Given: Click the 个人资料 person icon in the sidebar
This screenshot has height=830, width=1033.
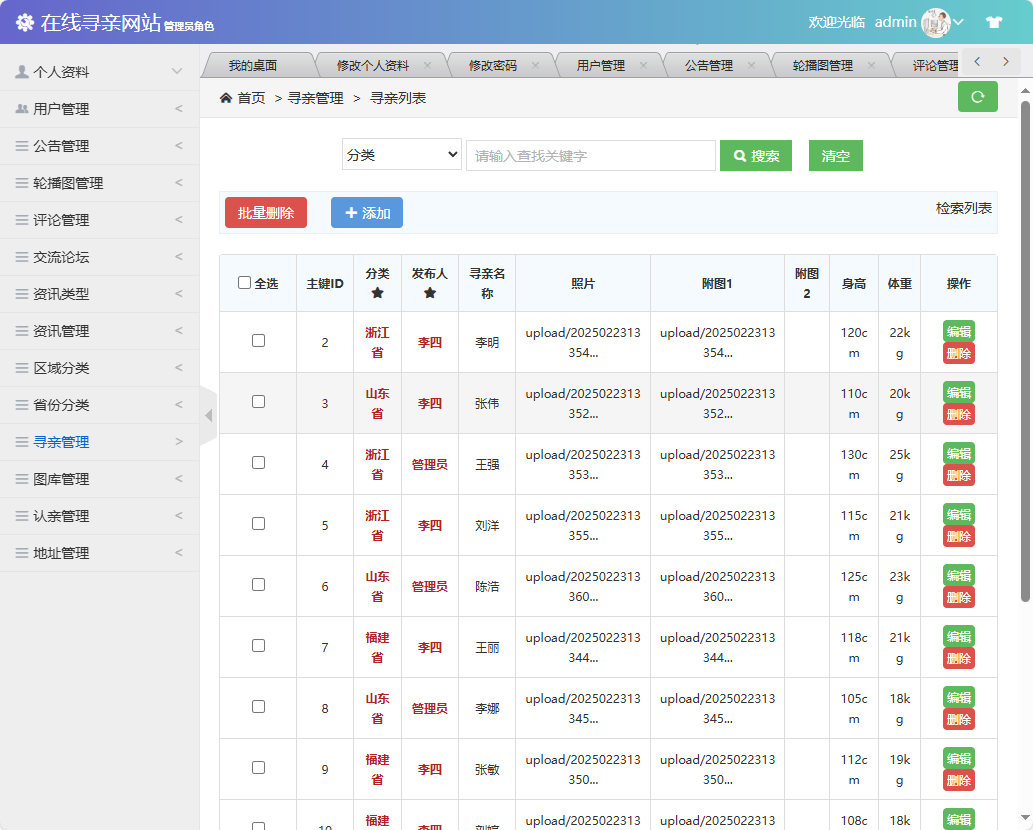Looking at the screenshot, I should pyautogui.click(x=24, y=70).
